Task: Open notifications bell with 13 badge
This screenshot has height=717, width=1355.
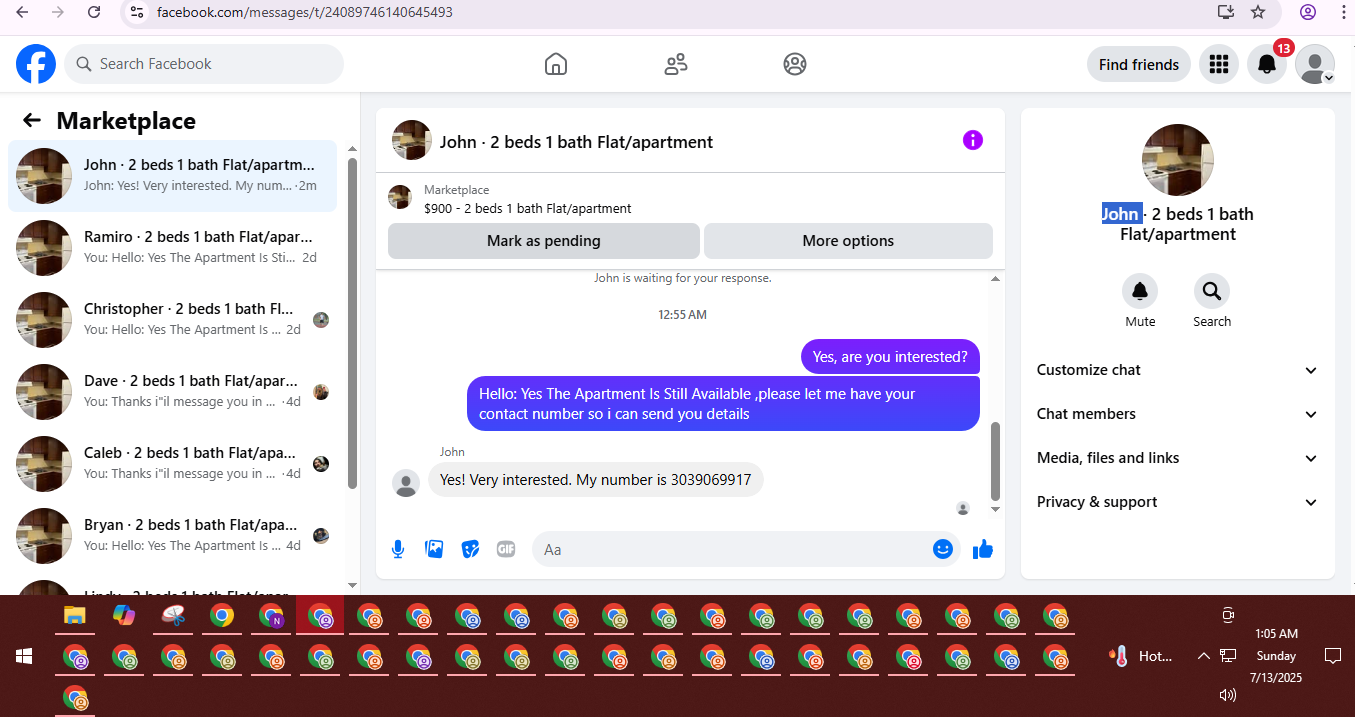Action: (x=1267, y=64)
